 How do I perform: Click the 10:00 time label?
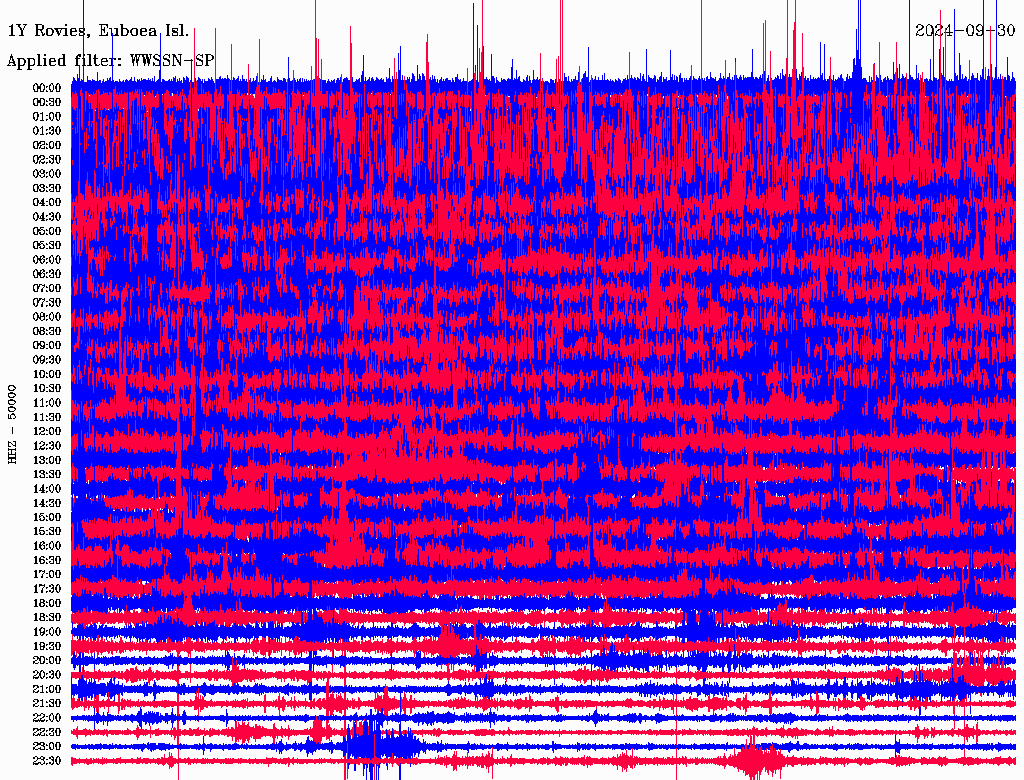(x=48, y=375)
